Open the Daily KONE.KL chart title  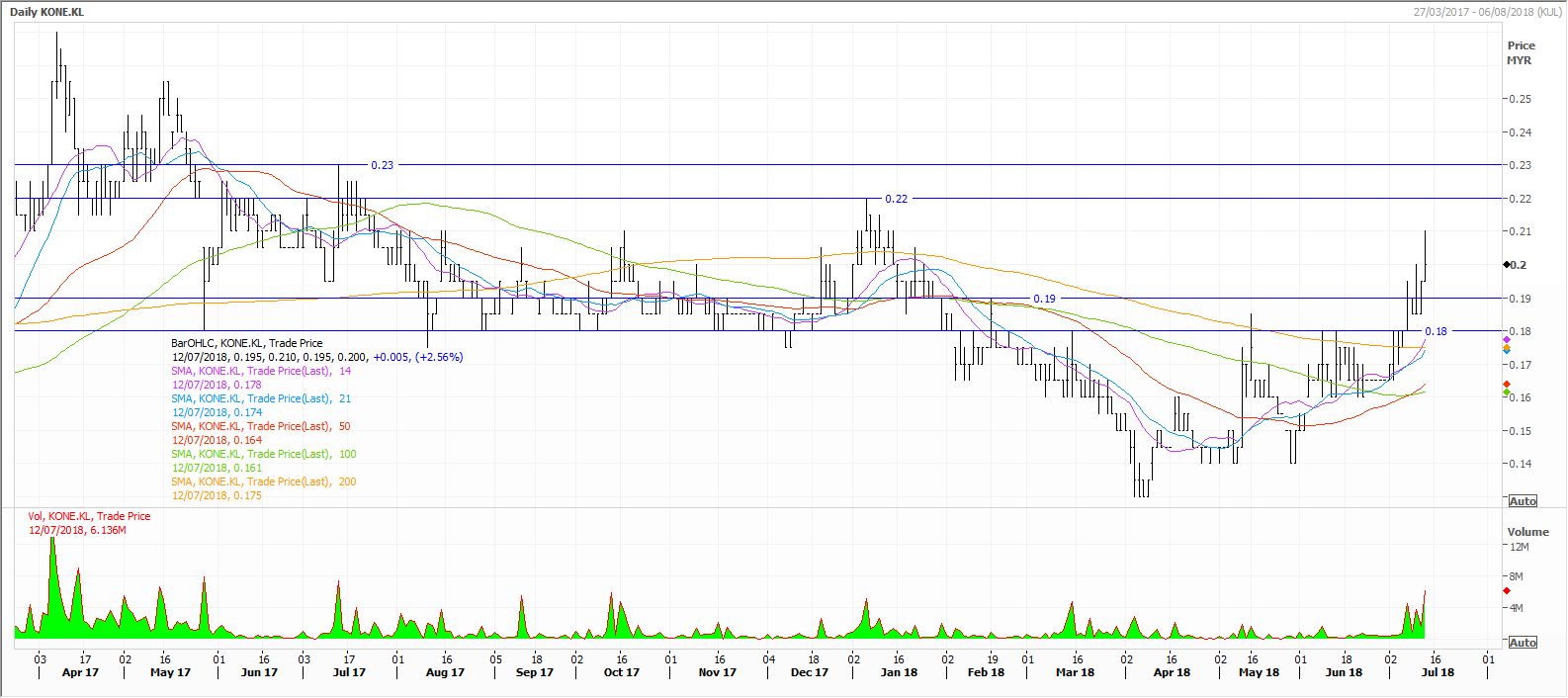pos(48,10)
